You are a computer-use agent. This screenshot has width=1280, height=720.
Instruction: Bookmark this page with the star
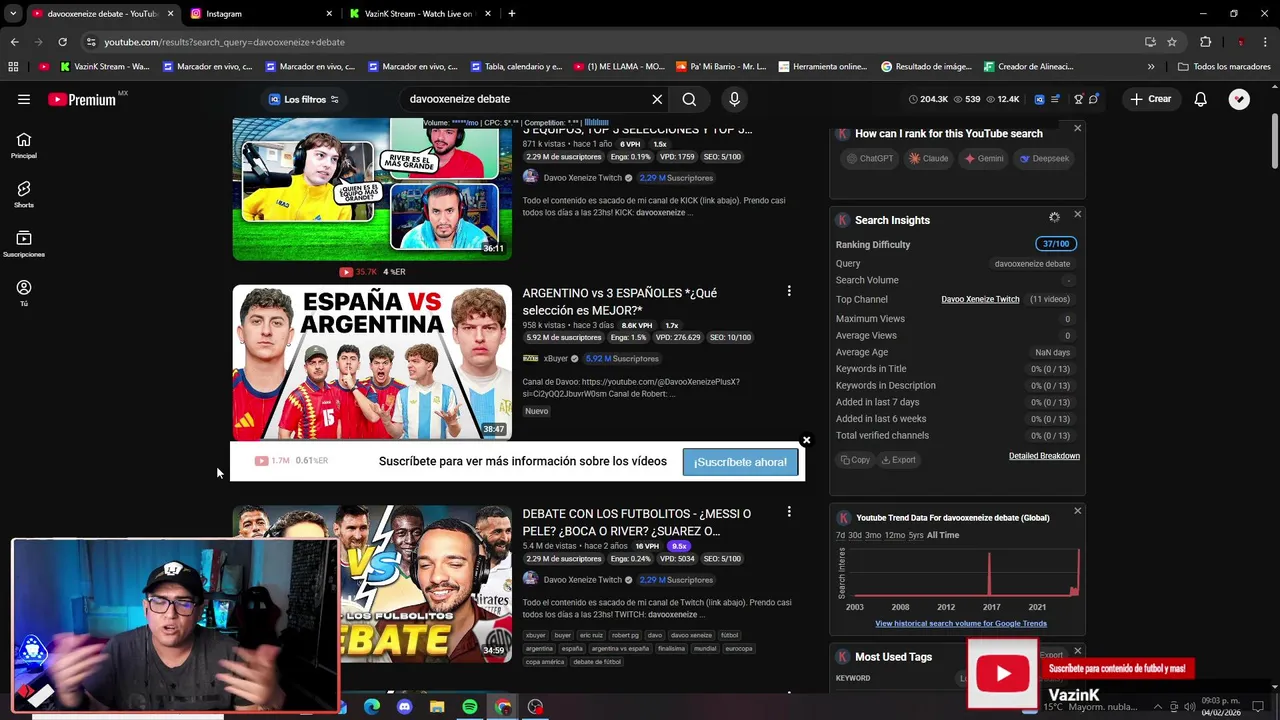pos(1172,42)
